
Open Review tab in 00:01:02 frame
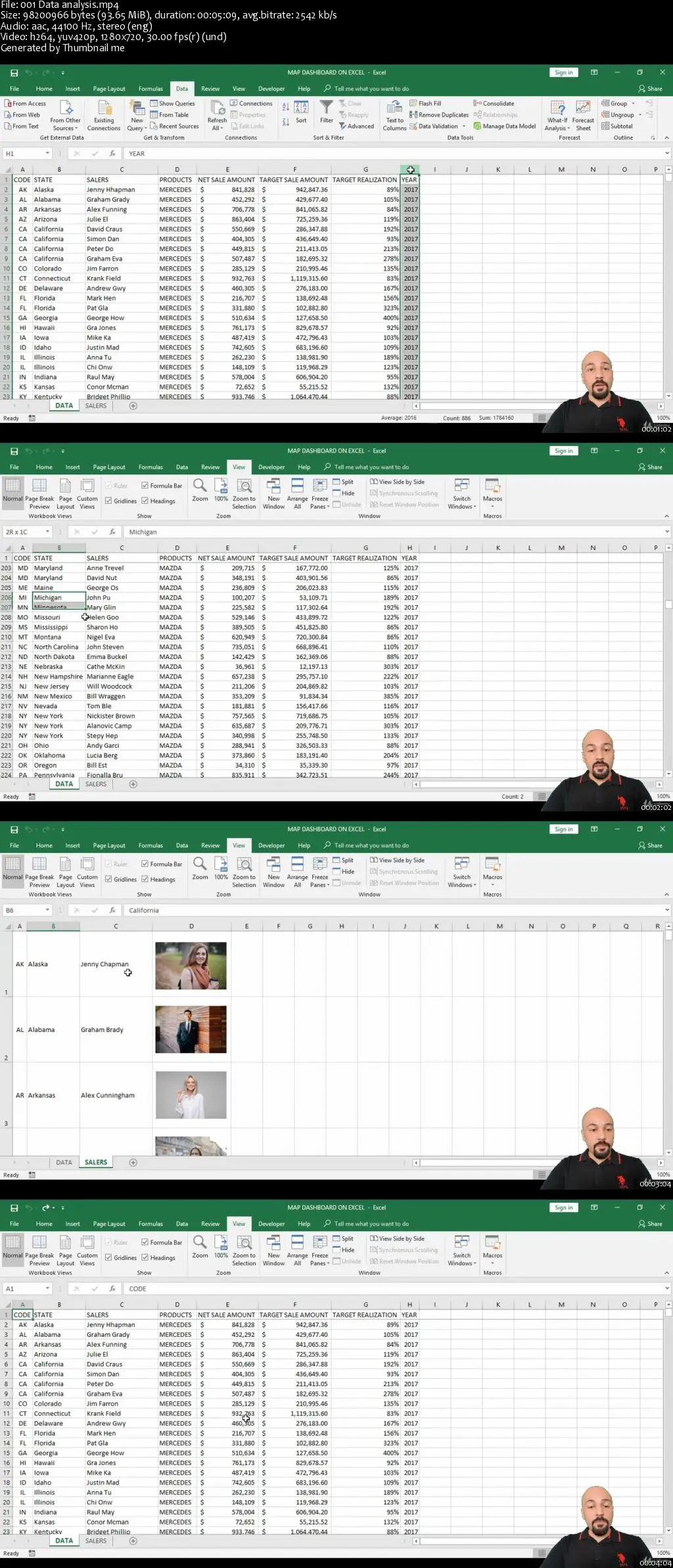coord(210,89)
